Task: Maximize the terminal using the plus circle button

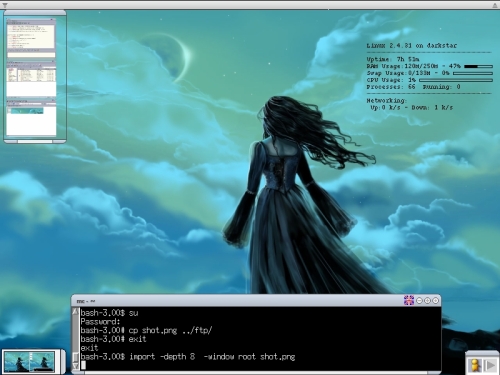Action: pyautogui.click(x=427, y=301)
